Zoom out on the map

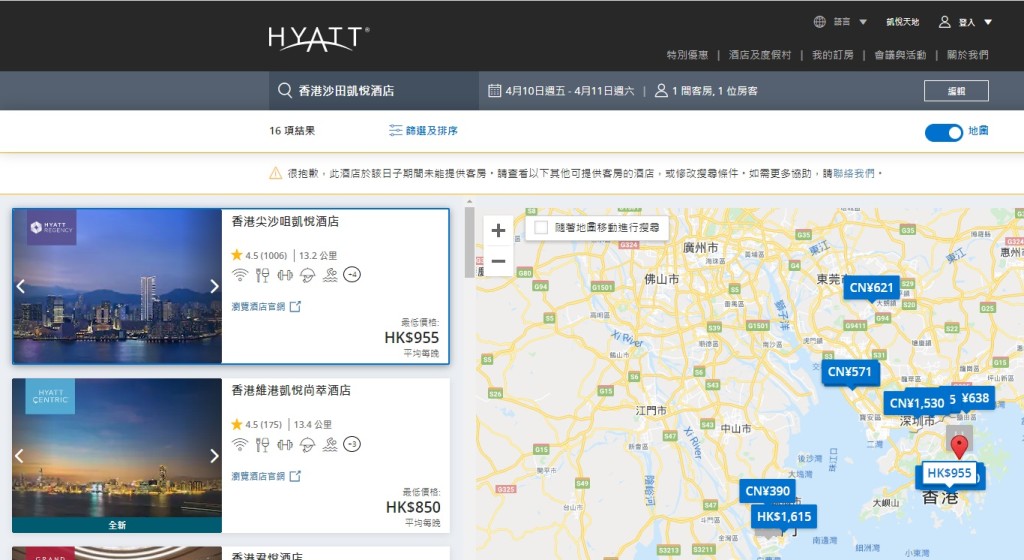[498, 261]
